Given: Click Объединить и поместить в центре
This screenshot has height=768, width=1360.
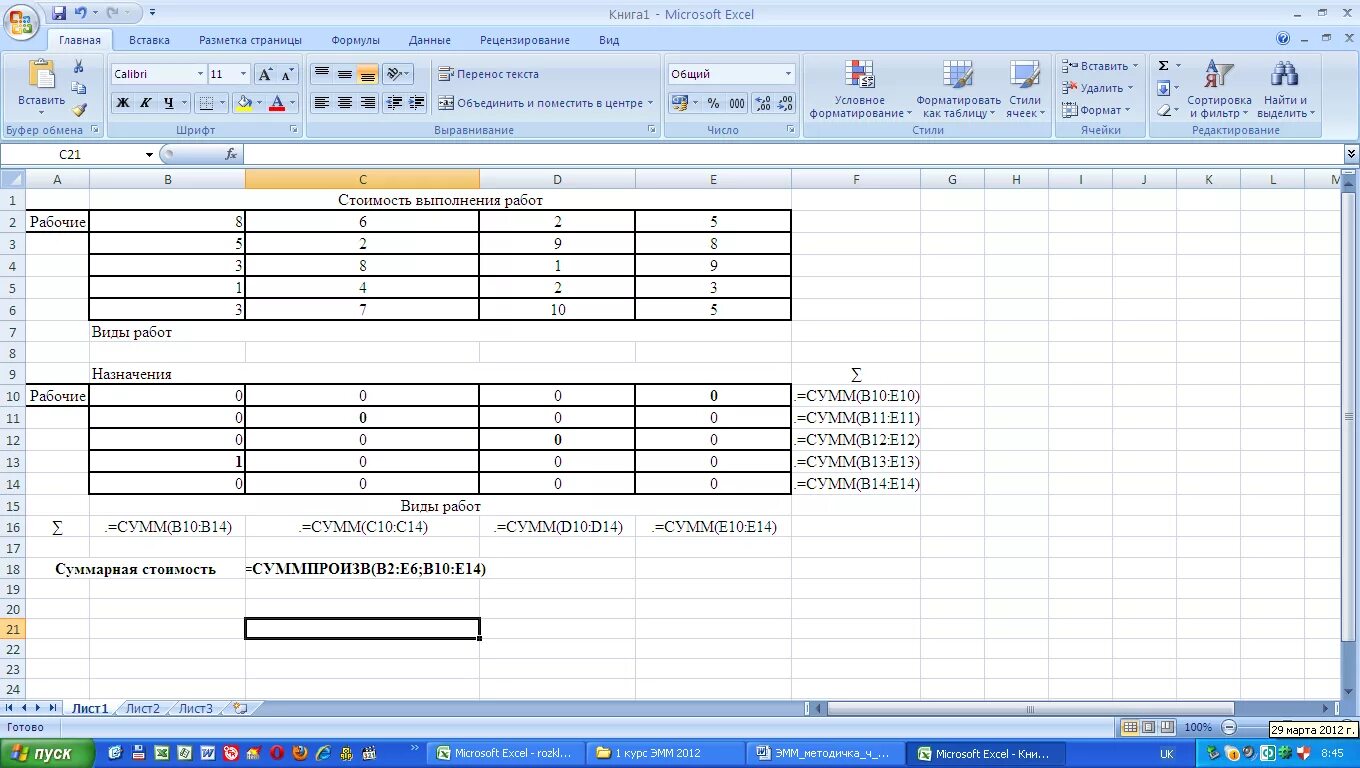Looking at the screenshot, I should tap(545, 102).
